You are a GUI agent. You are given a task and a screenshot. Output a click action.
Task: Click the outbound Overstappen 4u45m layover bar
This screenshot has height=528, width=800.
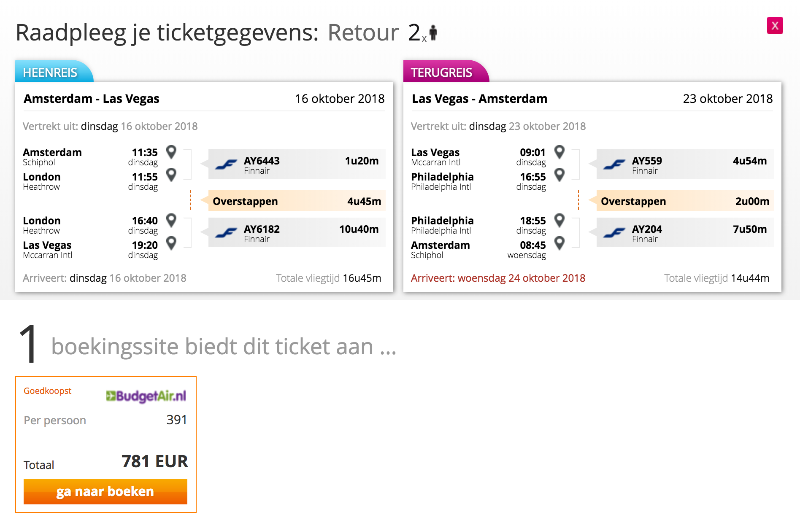coord(296,201)
